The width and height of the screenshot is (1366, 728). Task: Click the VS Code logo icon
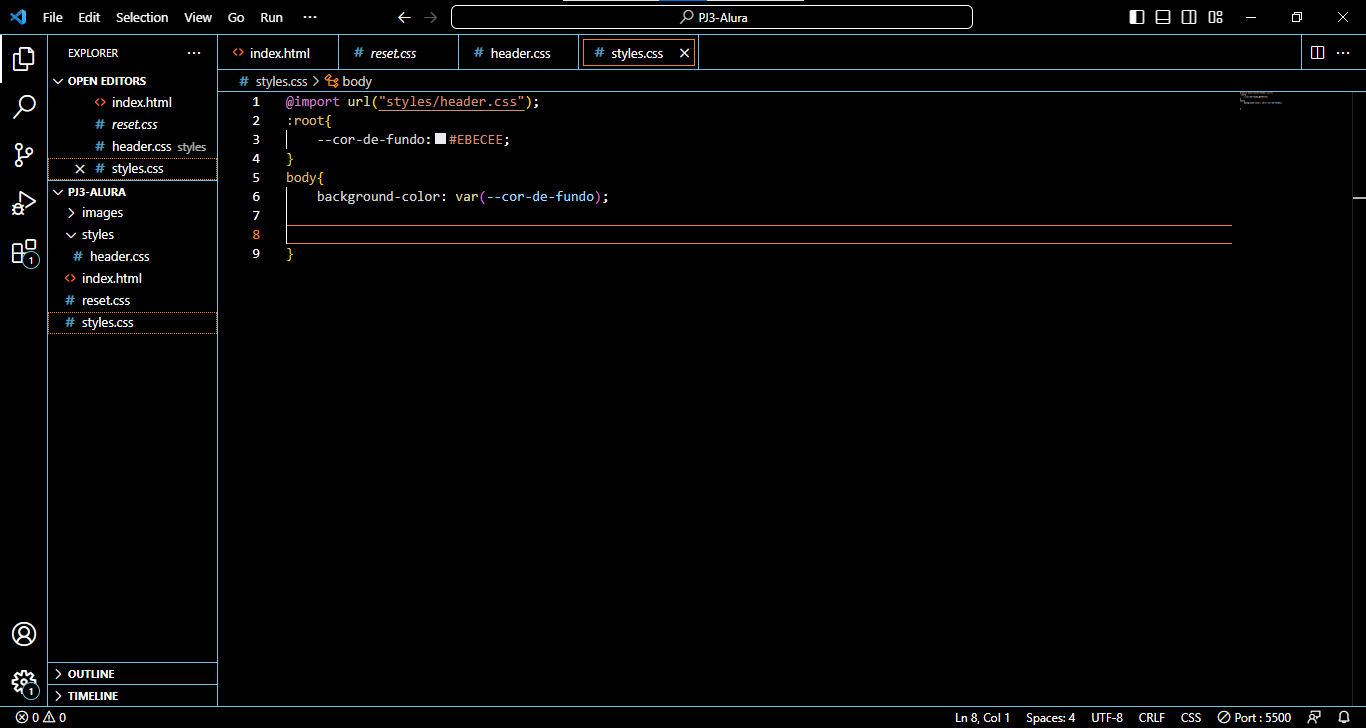pos(18,17)
